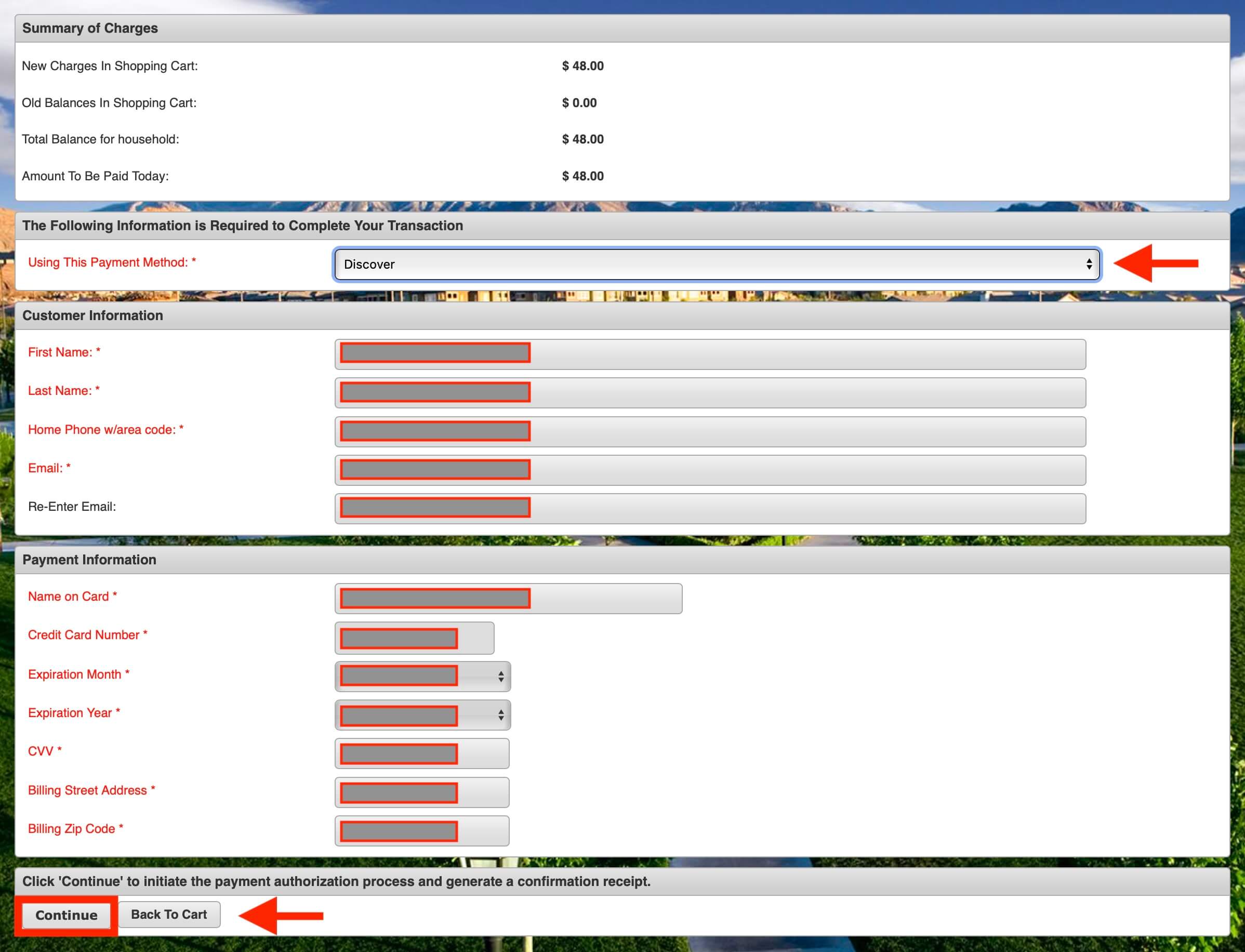Click the Last Name input field
The image size is (1245, 952).
tap(709, 393)
